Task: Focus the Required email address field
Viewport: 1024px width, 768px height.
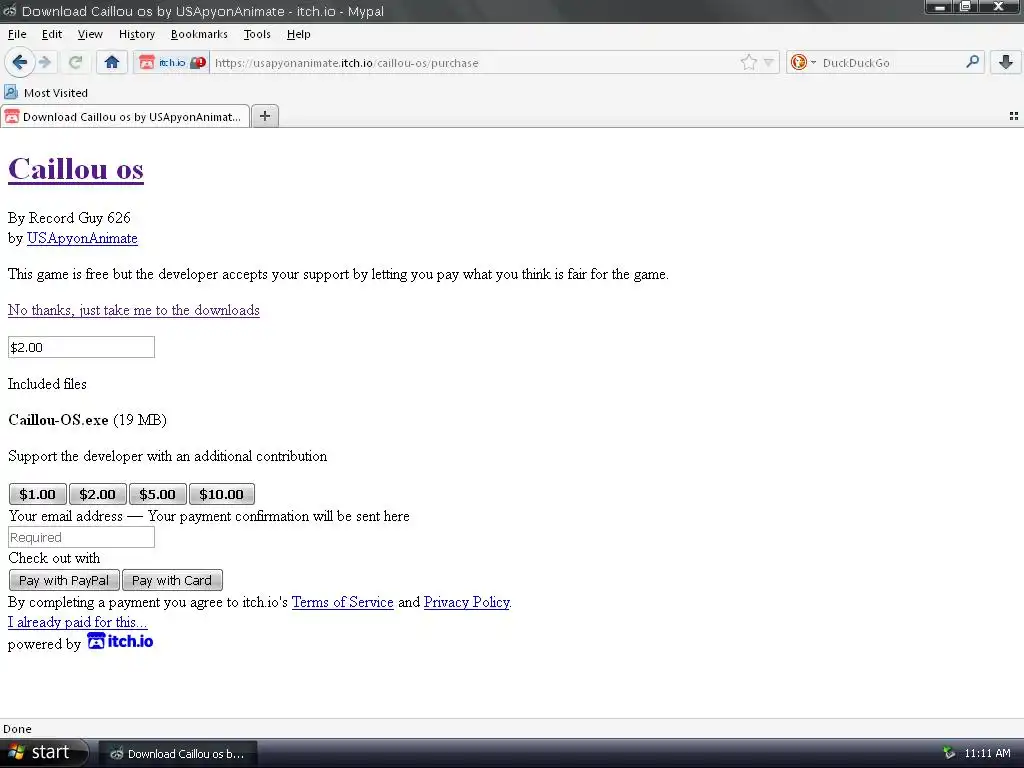Action: [82, 537]
